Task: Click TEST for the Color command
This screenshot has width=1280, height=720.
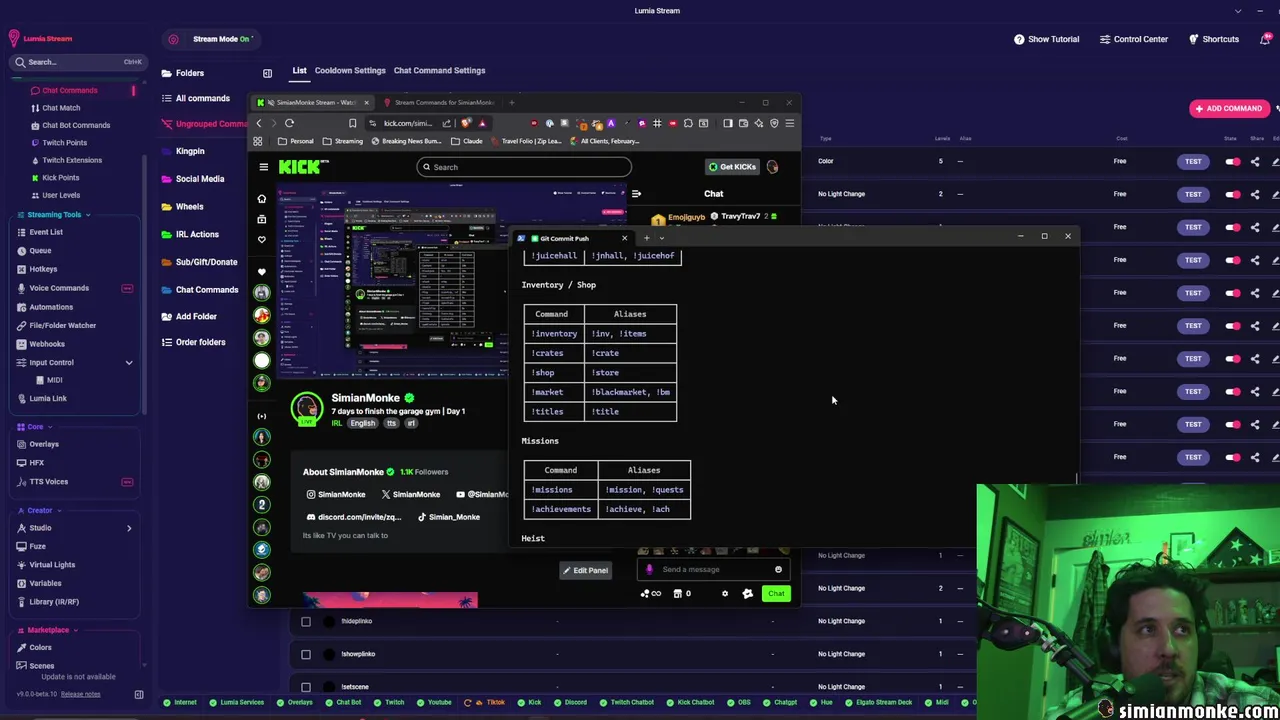Action: point(1193,161)
